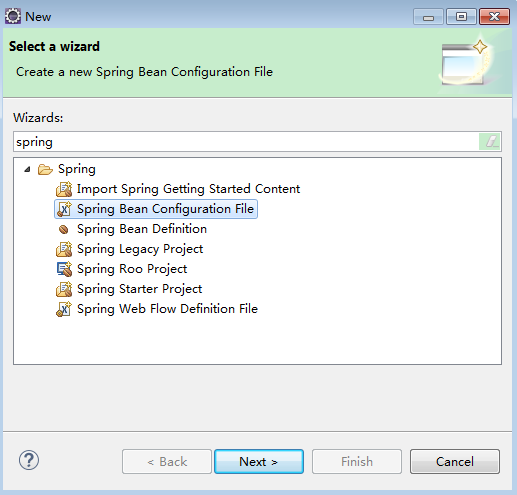Click the Spring folder icon

pyautogui.click(x=45, y=169)
